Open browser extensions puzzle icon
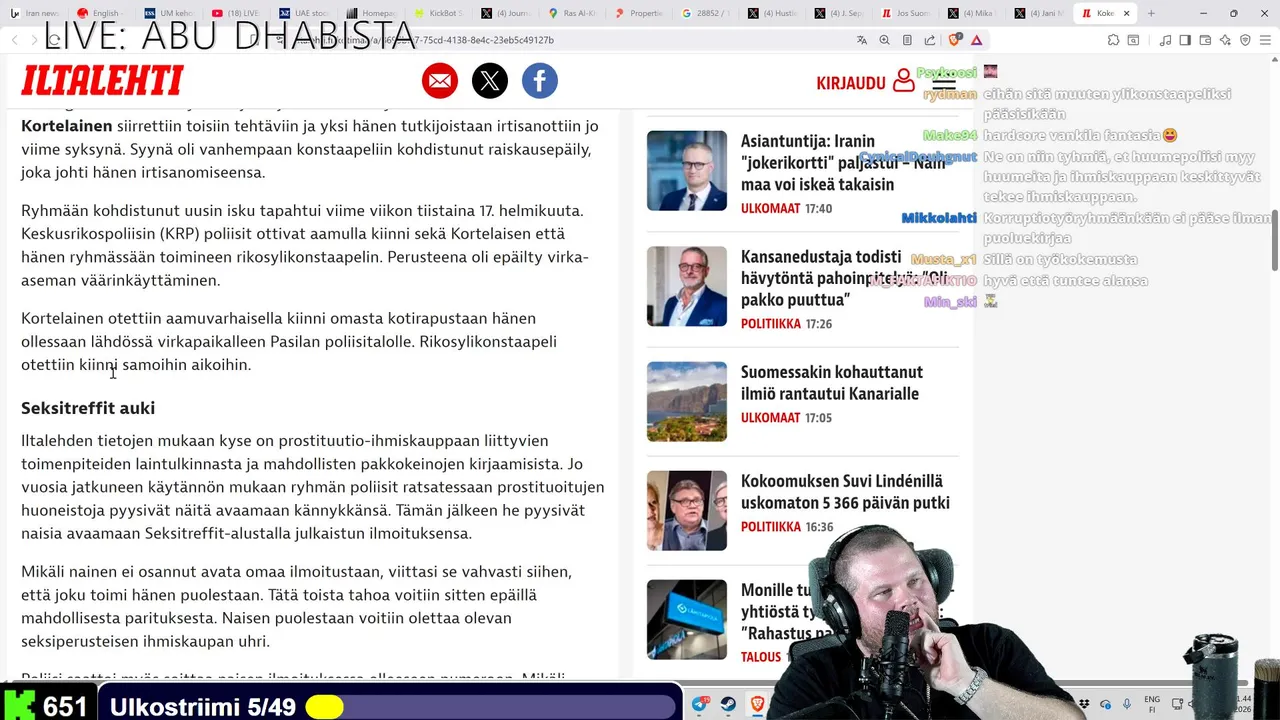1280x720 pixels. 1113,40
